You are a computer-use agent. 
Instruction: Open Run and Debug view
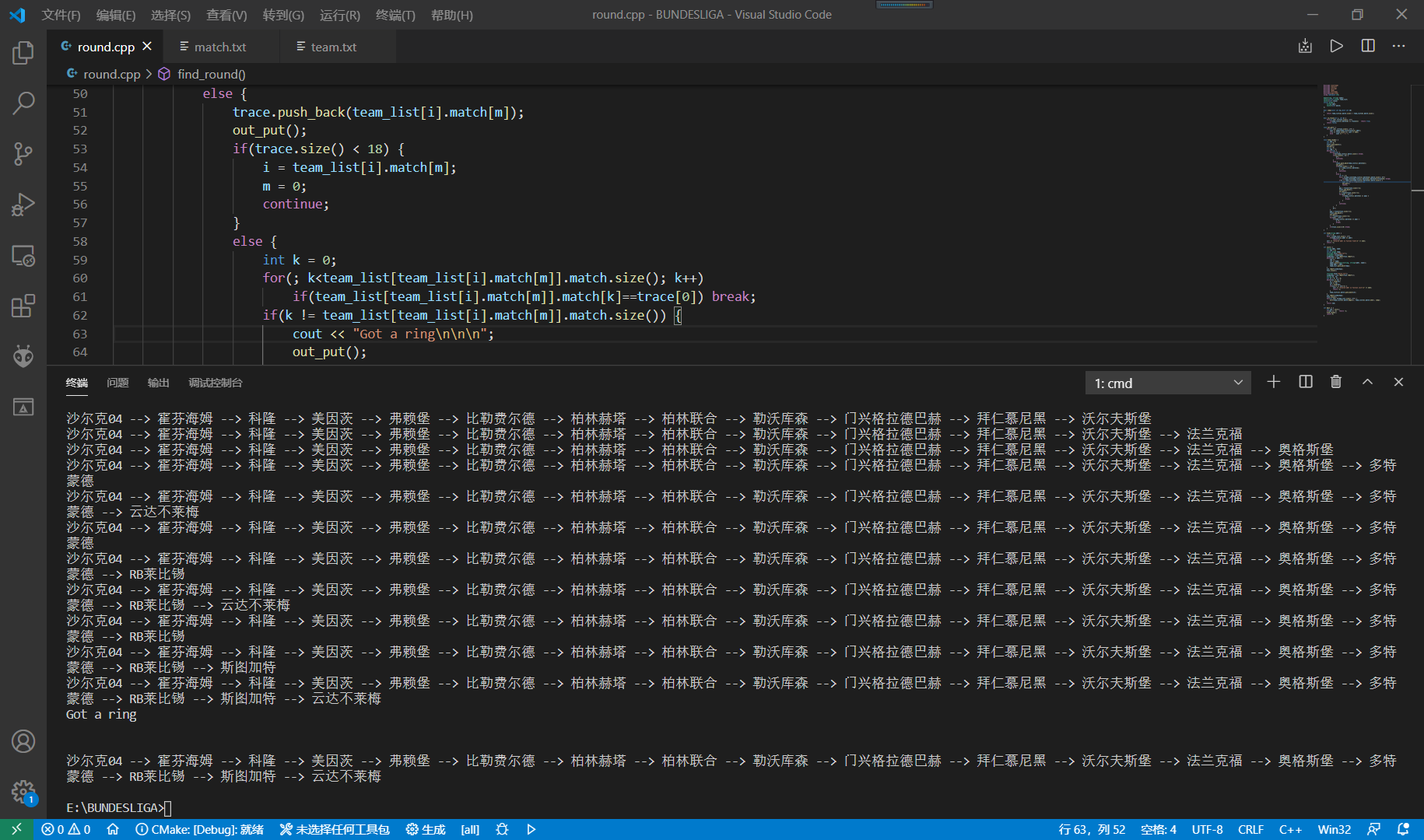23,205
